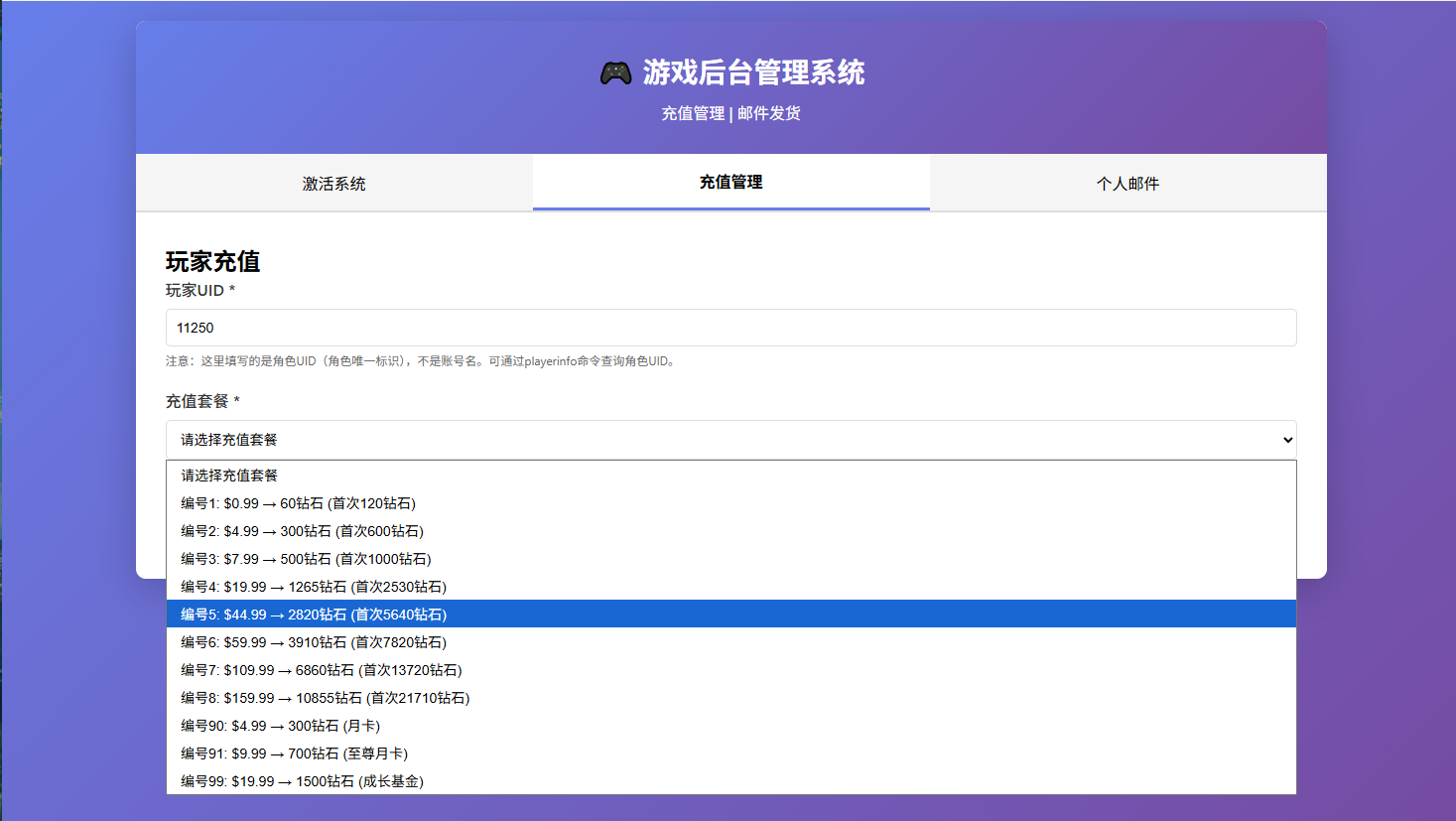
Task: Choose package 编号2 $4.99 300钻石 首次600
Action: tap(302, 531)
